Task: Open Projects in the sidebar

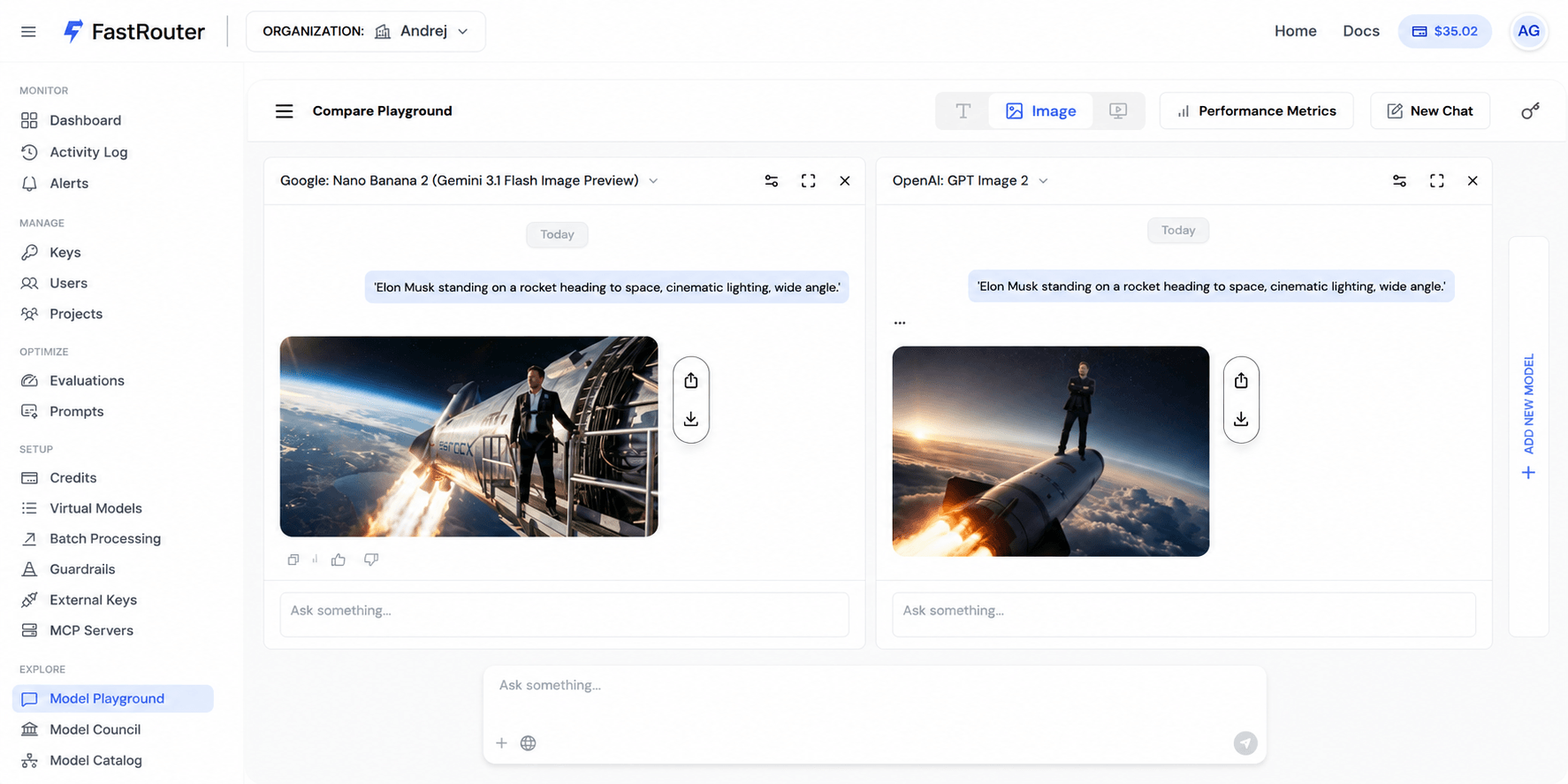Action: (x=76, y=314)
